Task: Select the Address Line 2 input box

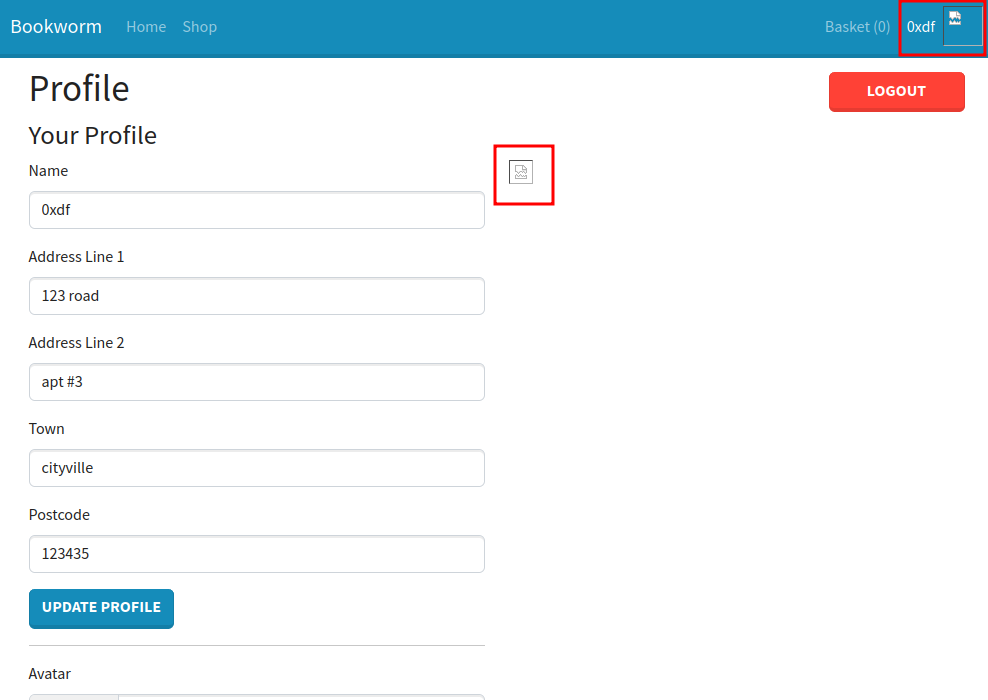Action: 257,382
